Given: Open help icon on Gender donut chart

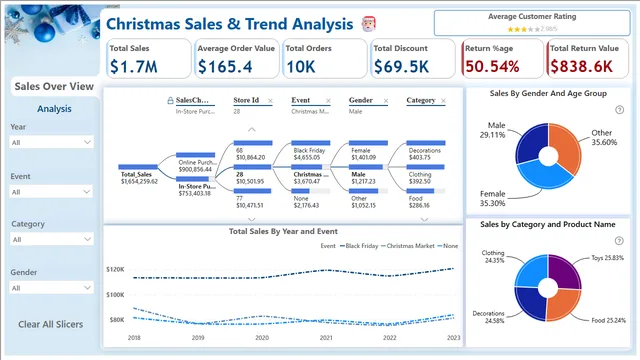Looking at the screenshot, I should 620,110.
